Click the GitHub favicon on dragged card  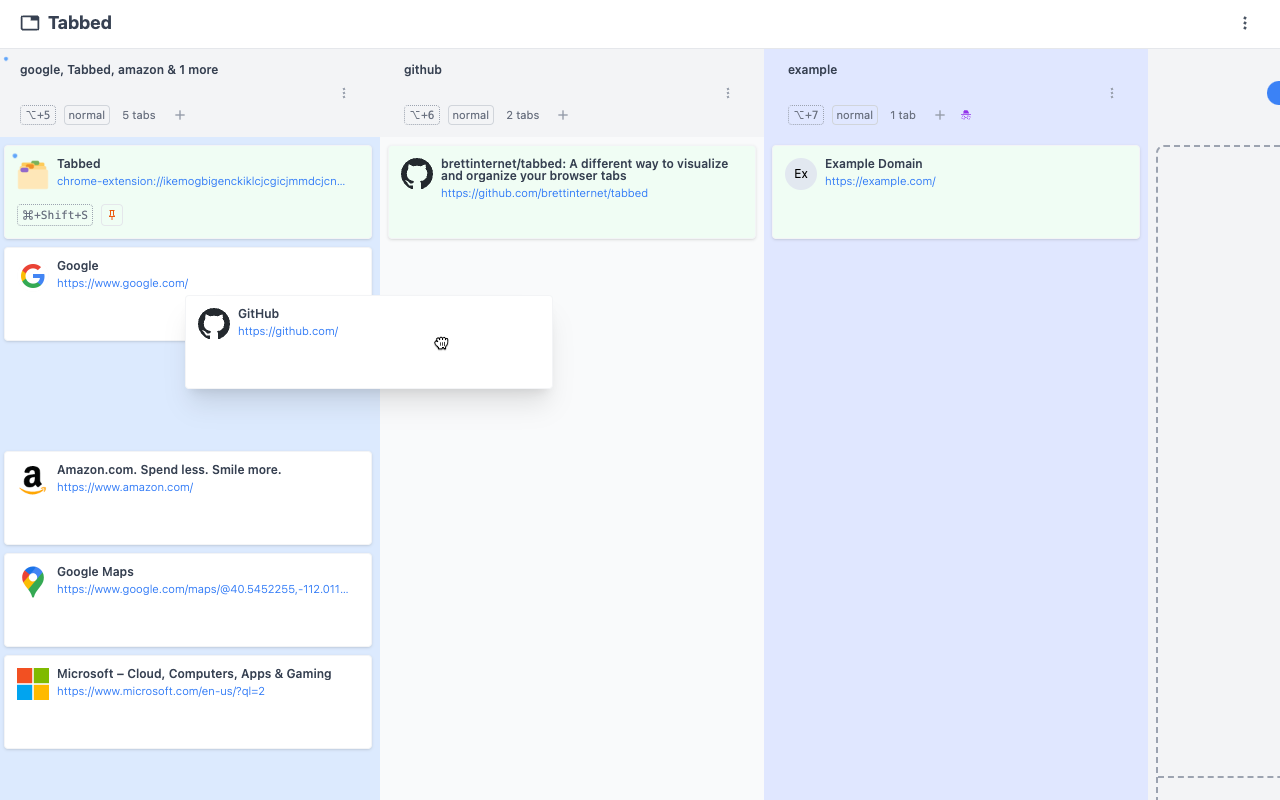[214, 324]
